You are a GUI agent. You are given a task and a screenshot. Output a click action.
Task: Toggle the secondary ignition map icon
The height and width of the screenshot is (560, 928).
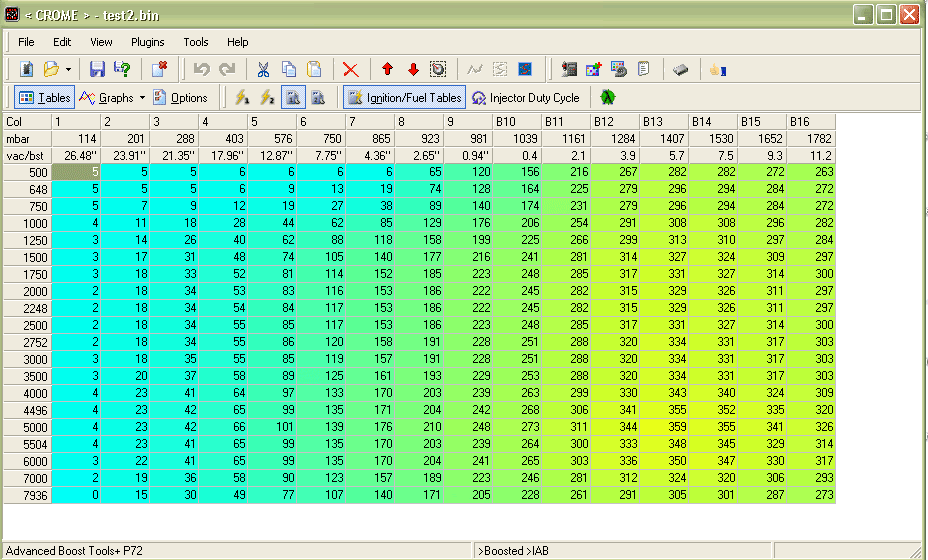[318, 98]
